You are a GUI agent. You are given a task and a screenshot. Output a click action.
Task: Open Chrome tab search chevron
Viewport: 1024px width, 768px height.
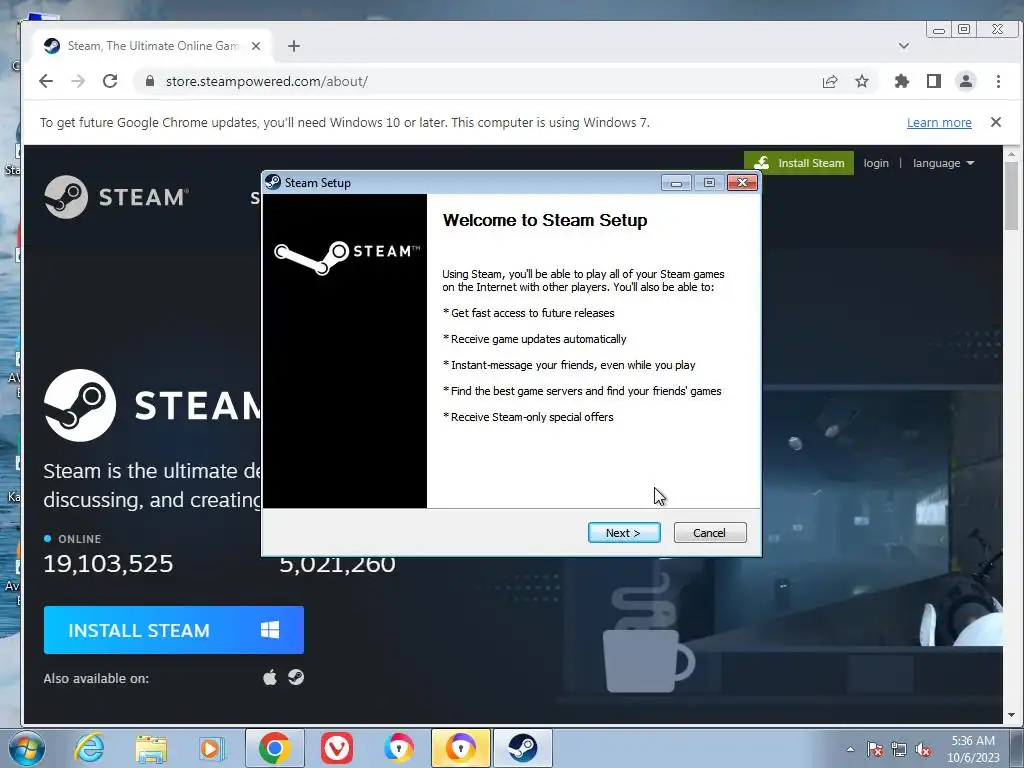coord(904,46)
